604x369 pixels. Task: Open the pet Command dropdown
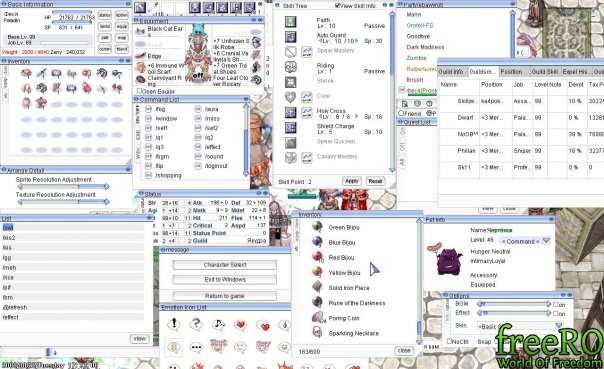click(x=525, y=241)
